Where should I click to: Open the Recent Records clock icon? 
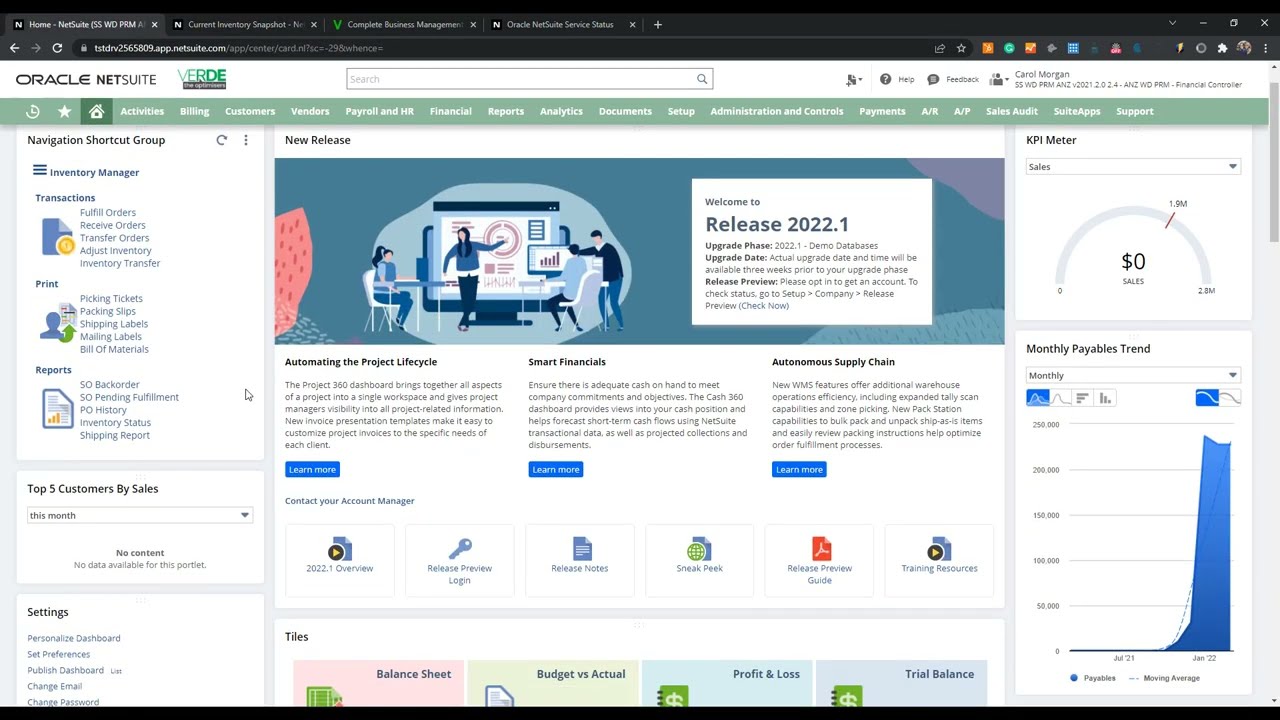coord(33,111)
